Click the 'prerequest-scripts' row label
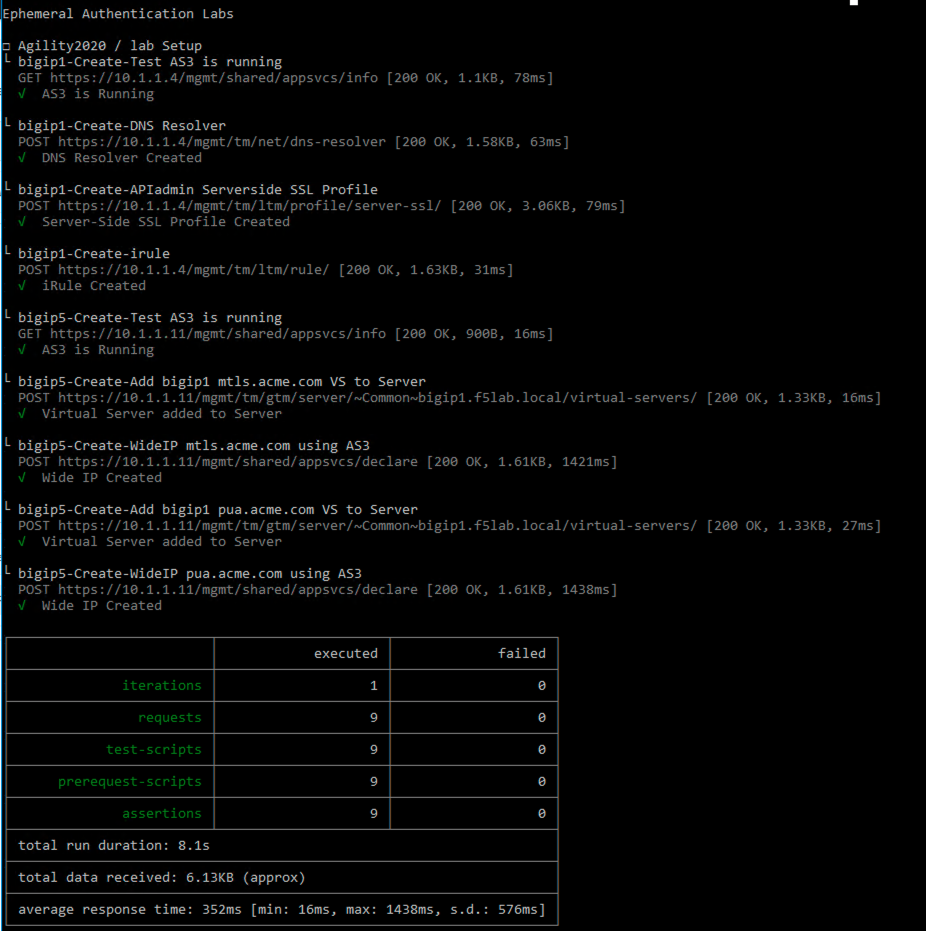The height and width of the screenshot is (931, 926). 129,782
